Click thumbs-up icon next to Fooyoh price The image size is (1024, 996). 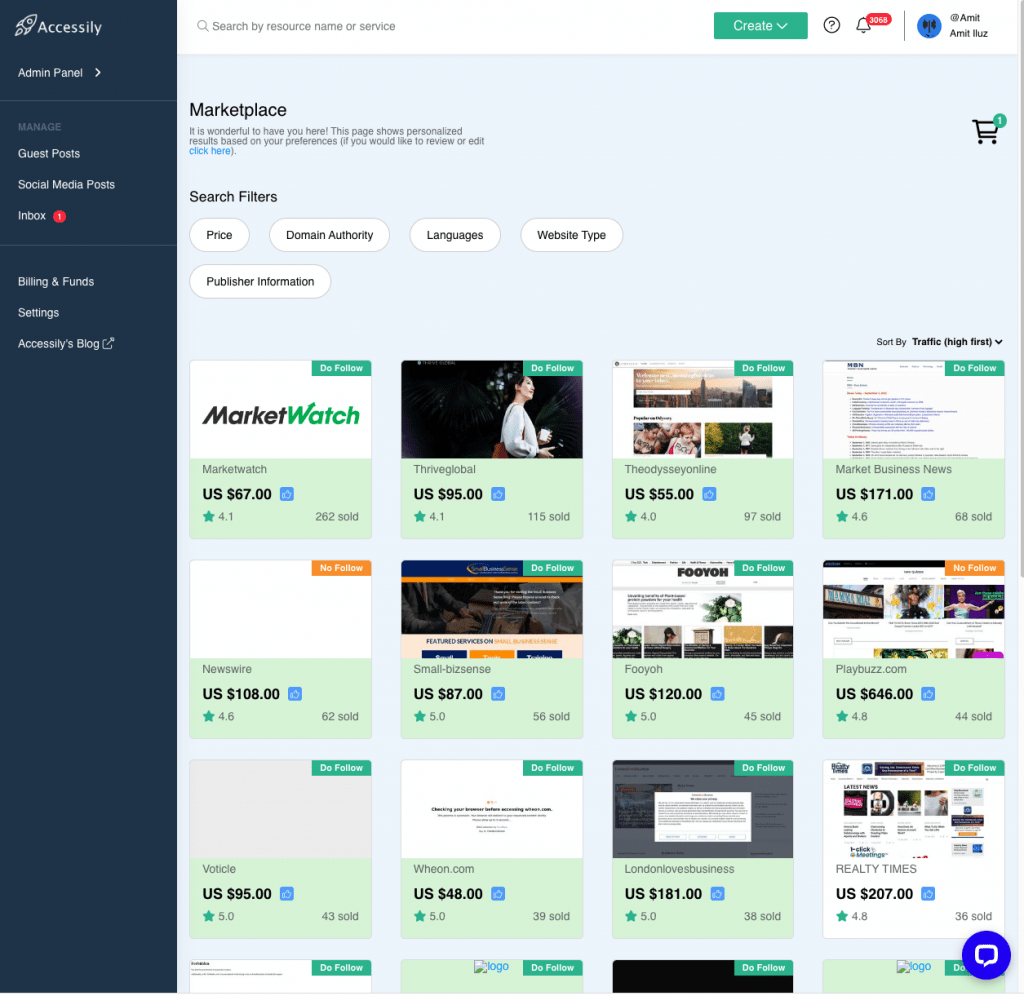717,694
